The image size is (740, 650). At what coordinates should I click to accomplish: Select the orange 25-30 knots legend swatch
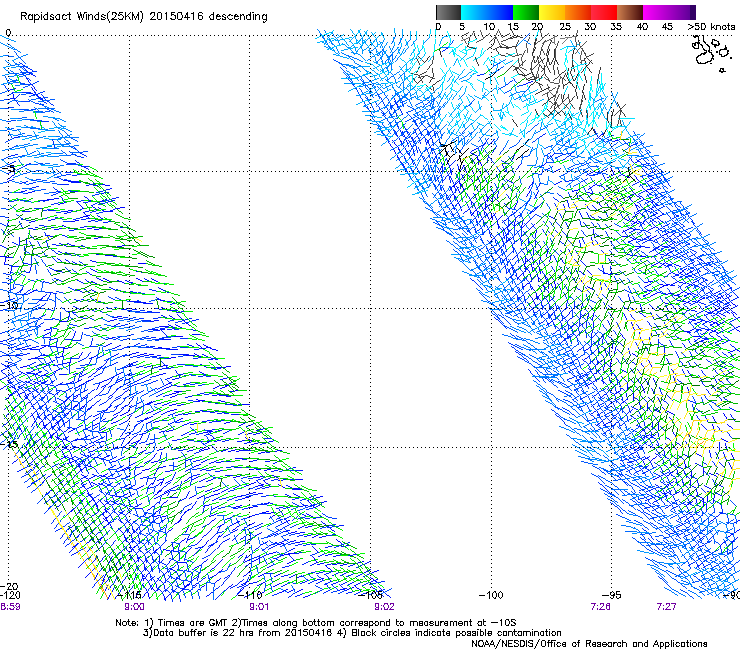[578, 12]
